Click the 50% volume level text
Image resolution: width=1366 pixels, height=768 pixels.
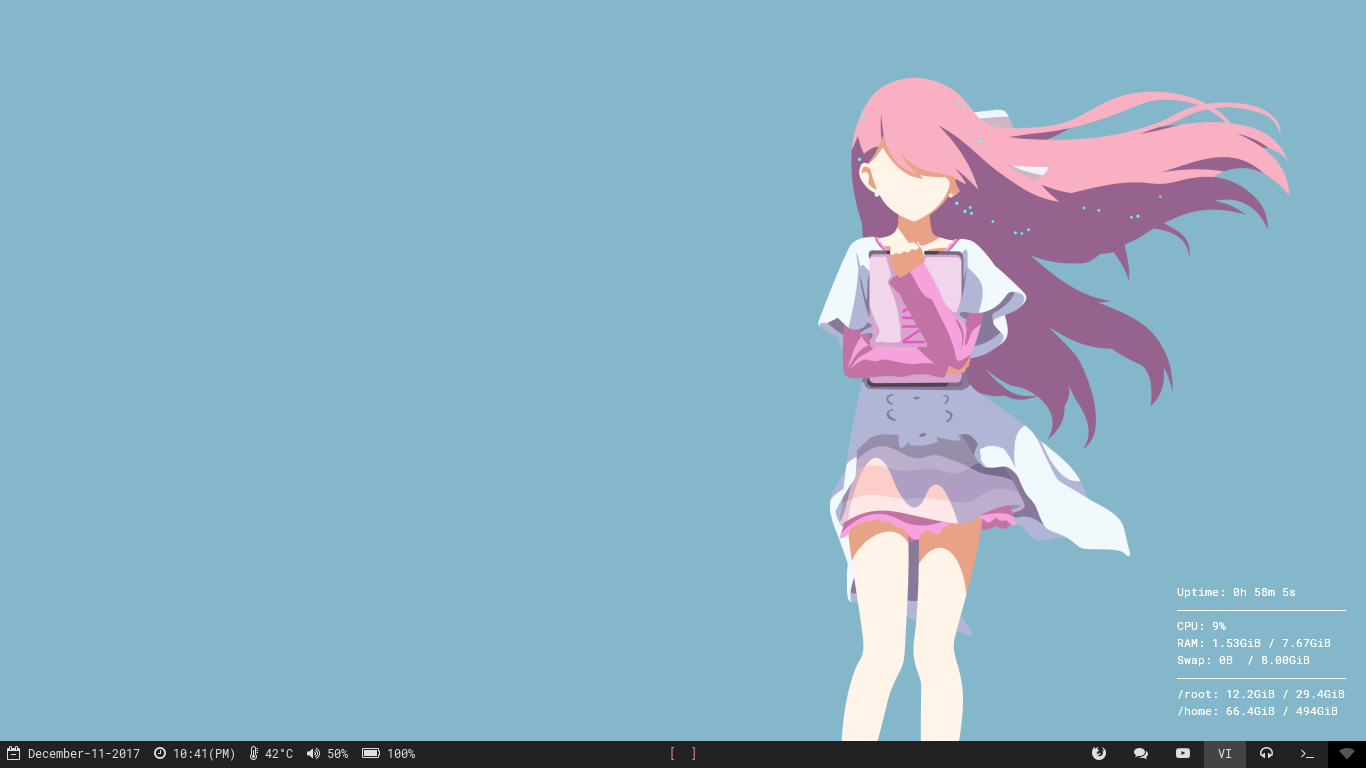coord(338,754)
